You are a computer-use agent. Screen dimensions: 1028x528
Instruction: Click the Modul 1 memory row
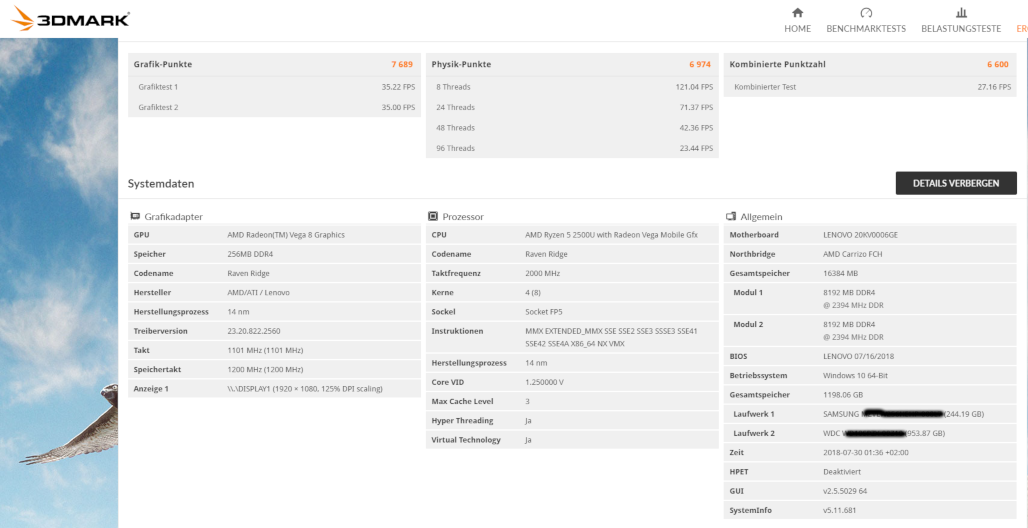click(x=870, y=298)
